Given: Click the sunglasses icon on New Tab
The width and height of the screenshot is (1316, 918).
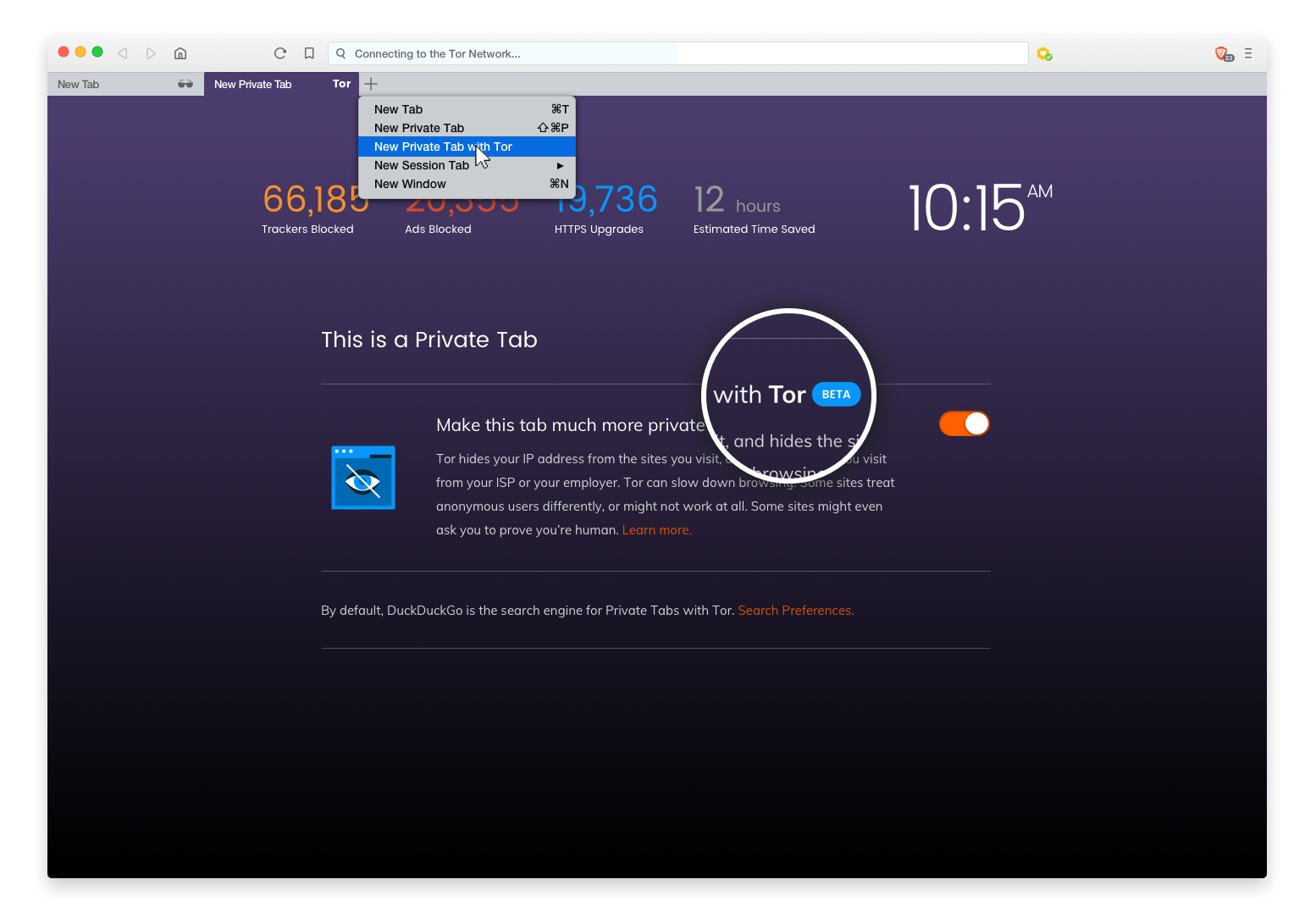Looking at the screenshot, I should coord(185,84).
